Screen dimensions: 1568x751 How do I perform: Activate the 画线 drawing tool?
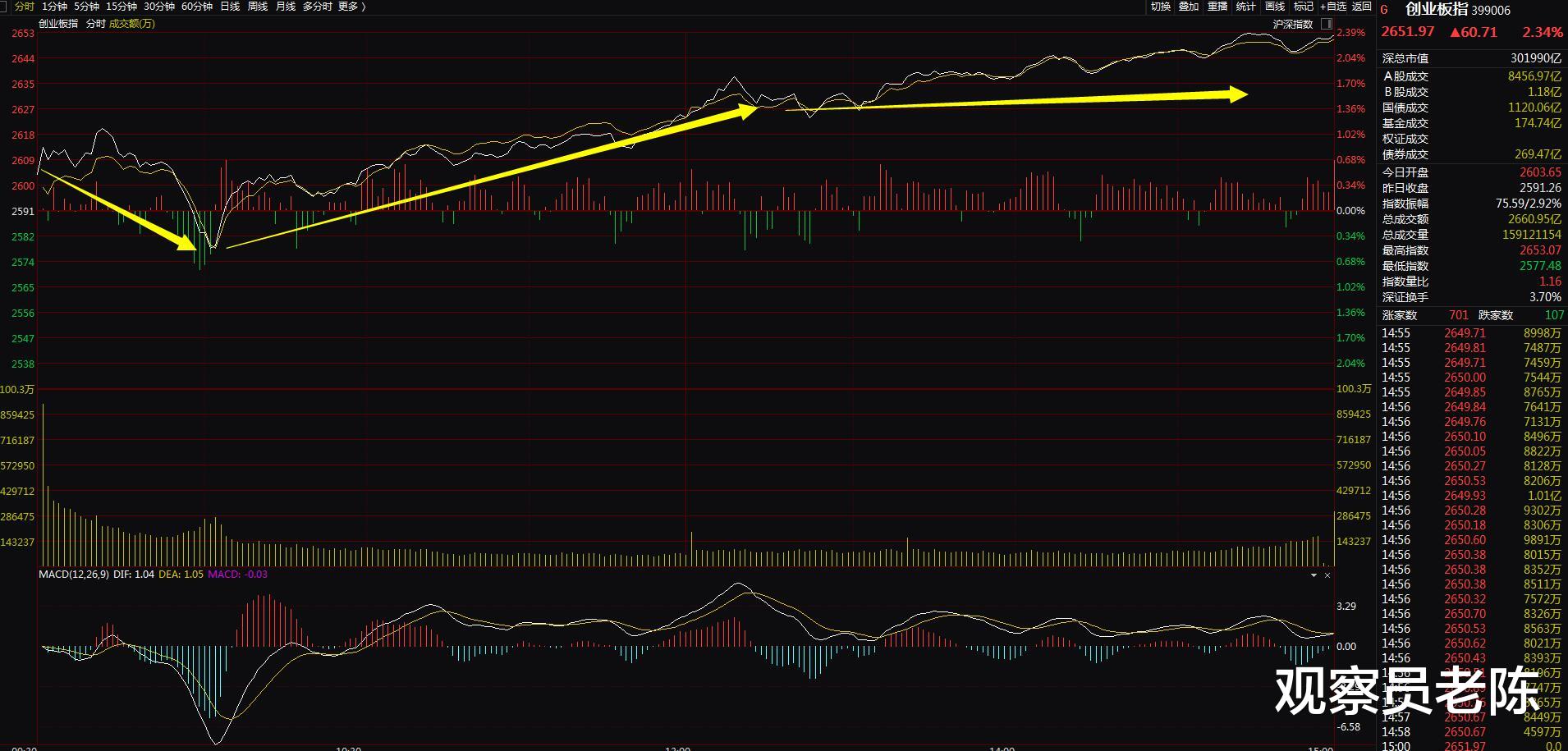[1275, 7]
